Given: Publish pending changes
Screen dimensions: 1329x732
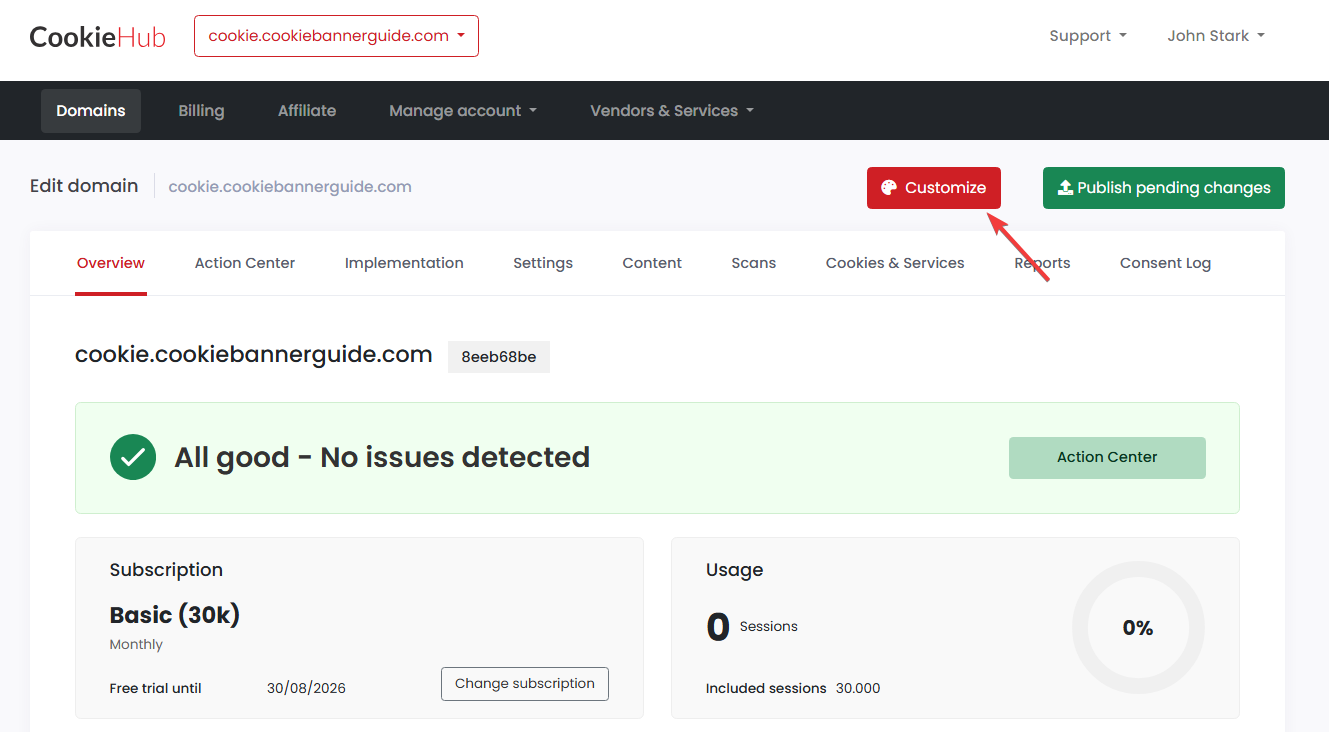Looking at the screenshot, I should coord(1164,188).
